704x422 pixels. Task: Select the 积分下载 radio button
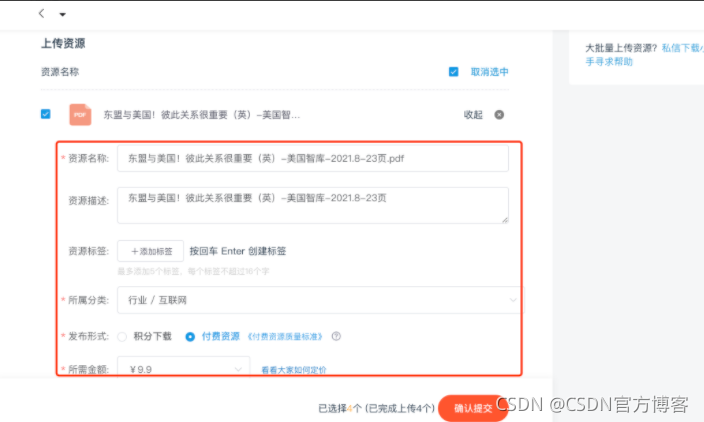coord(122,337)
